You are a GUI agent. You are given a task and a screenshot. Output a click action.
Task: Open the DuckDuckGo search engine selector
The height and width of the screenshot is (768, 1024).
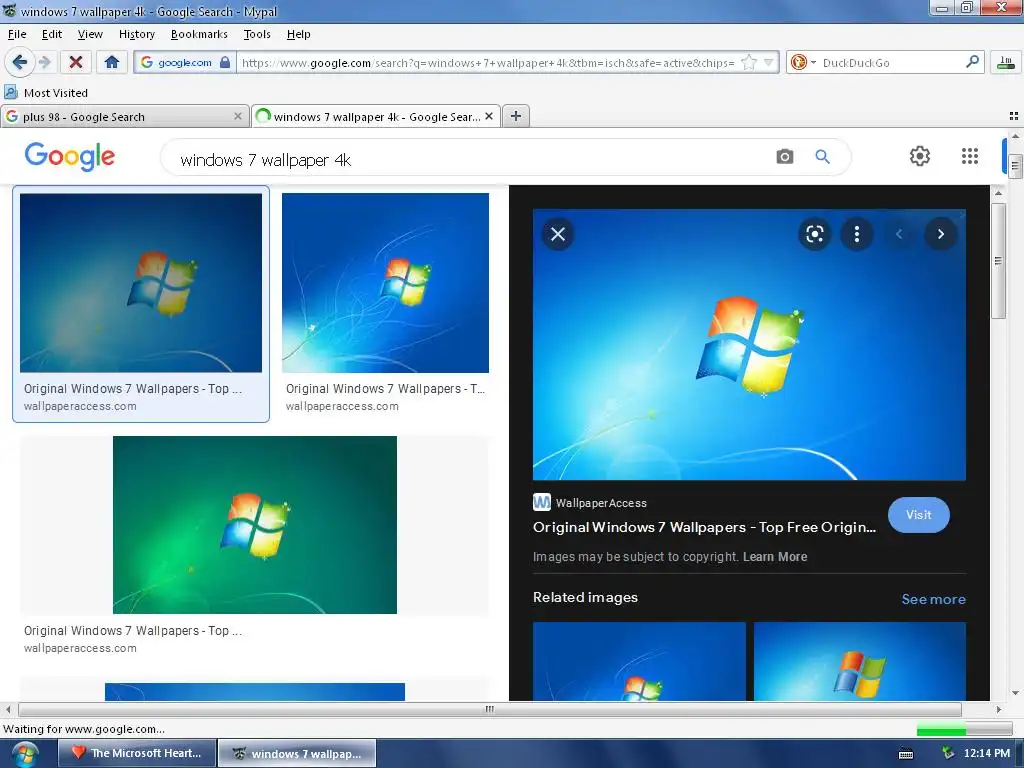click(803, 63)
